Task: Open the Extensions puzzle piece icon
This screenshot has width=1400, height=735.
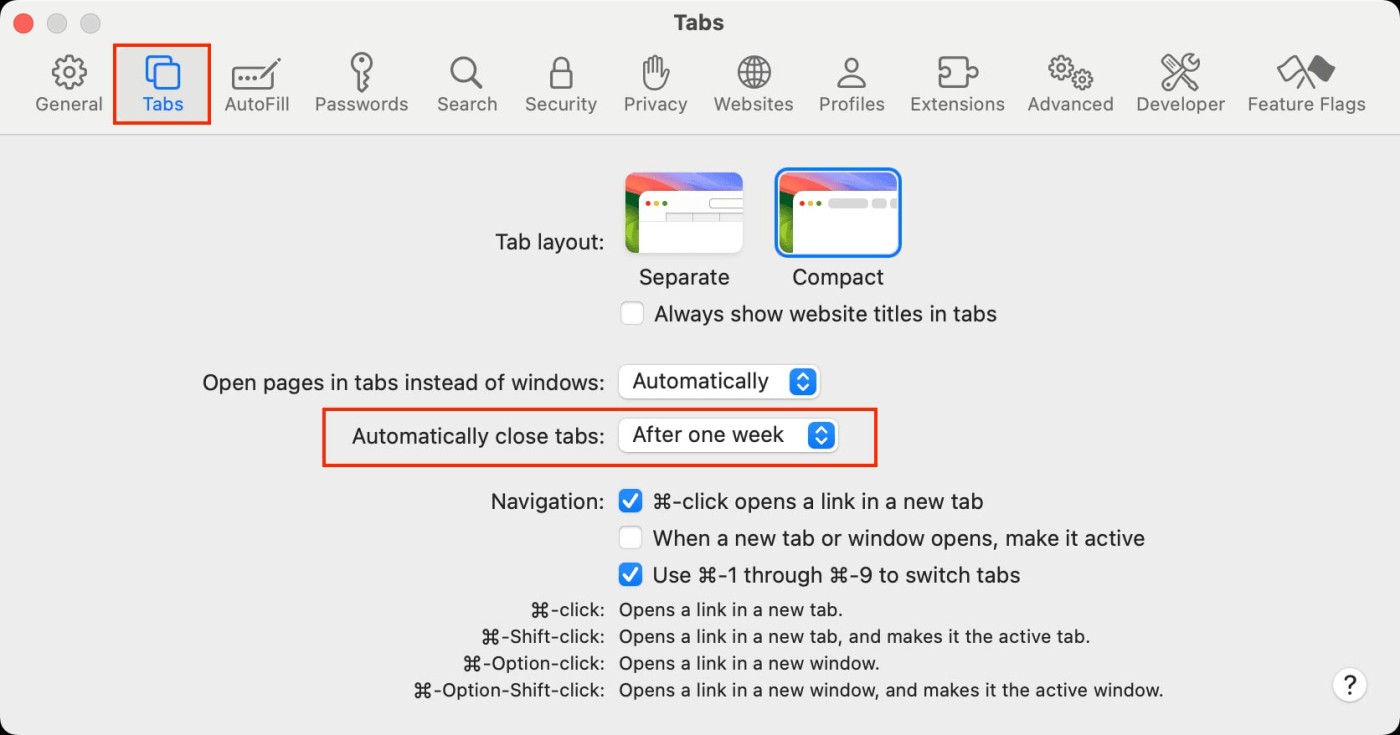Action: coord(957,84)
